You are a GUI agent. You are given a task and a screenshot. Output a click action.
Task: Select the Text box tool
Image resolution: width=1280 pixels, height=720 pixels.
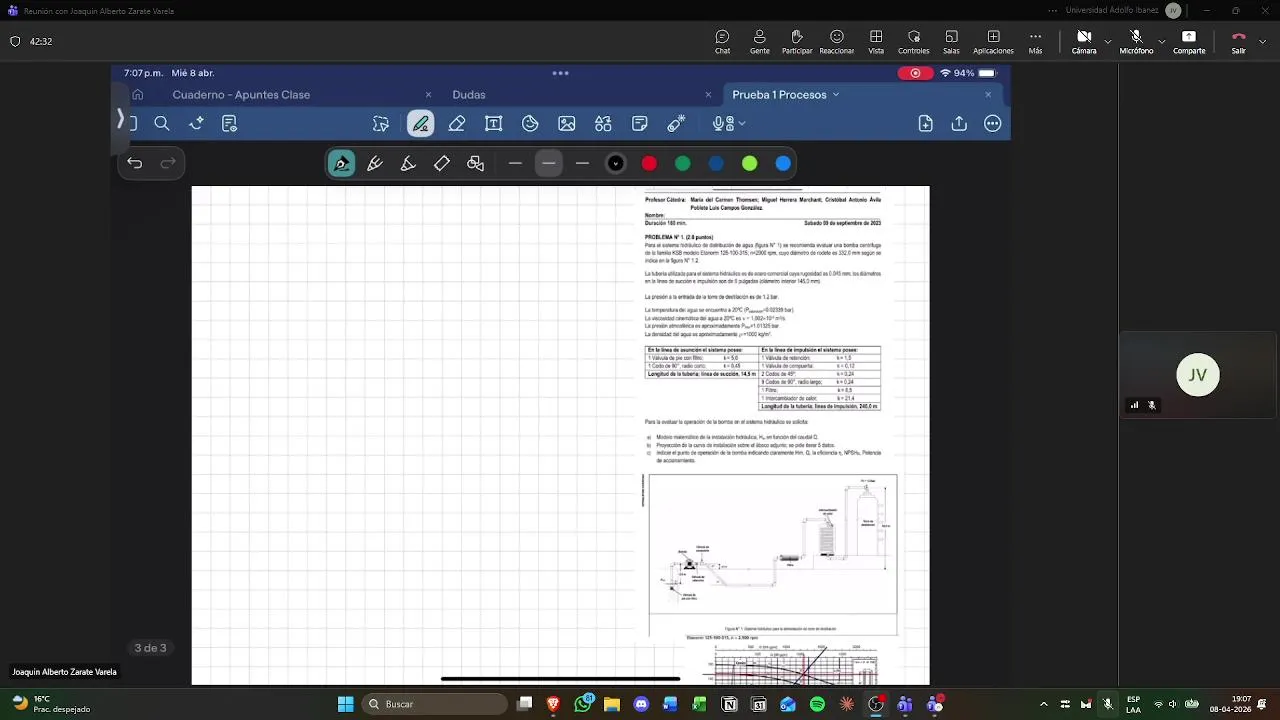pyautogui.click(x=494, y=124)
